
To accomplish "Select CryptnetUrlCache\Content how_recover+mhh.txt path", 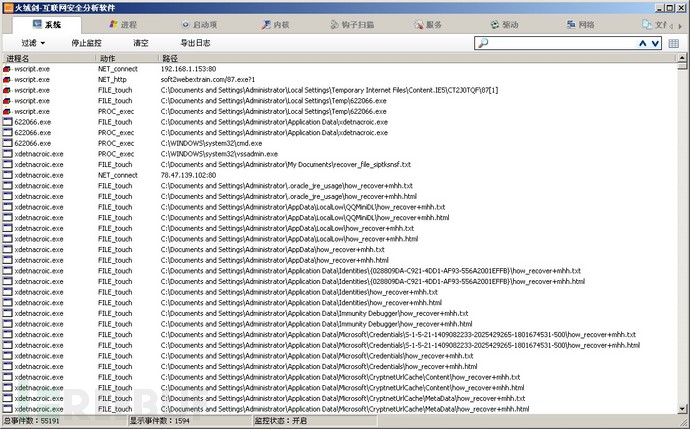I will (x=340, y=377).
